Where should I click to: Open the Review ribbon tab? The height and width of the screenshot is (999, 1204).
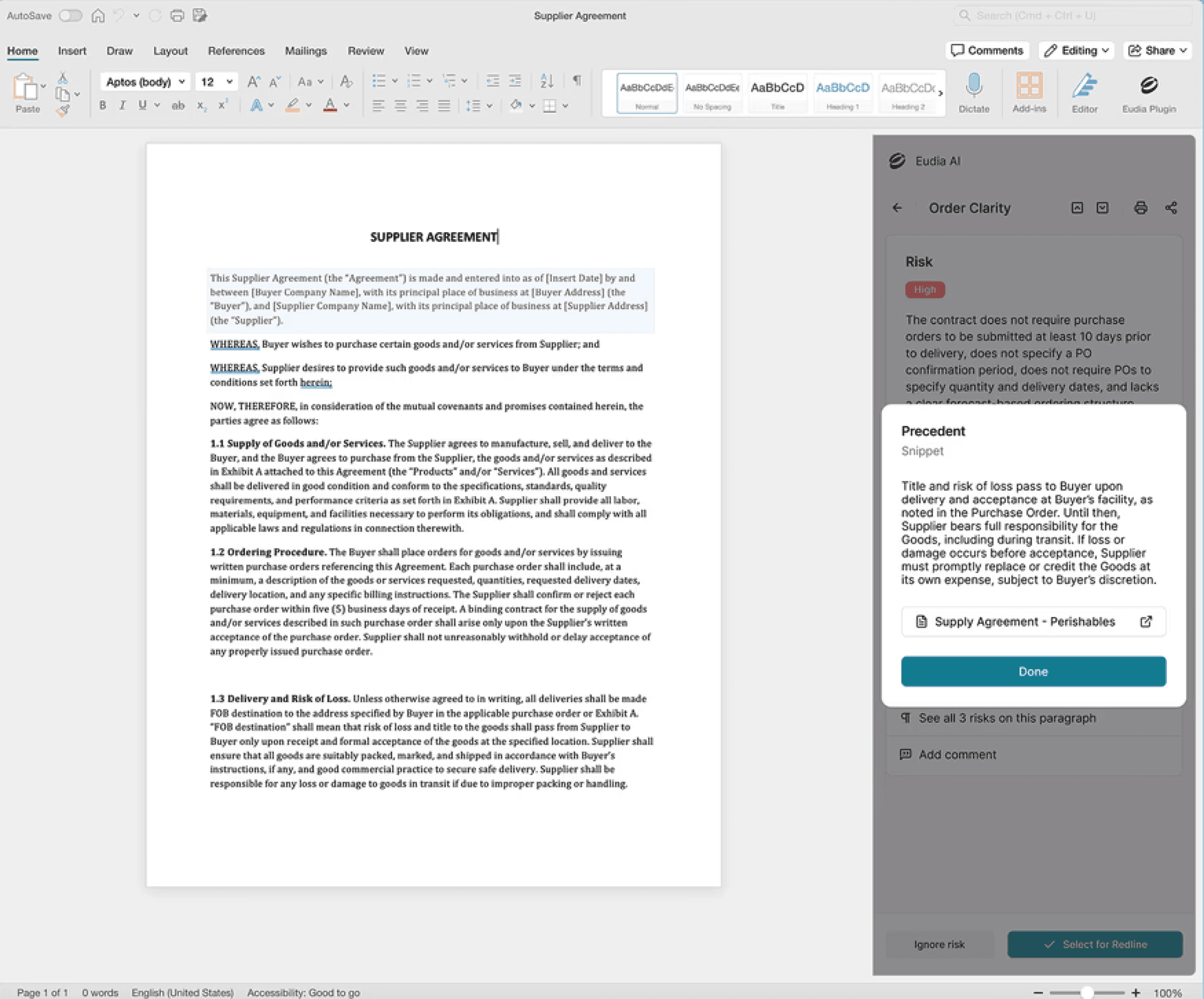pos(365,51)
